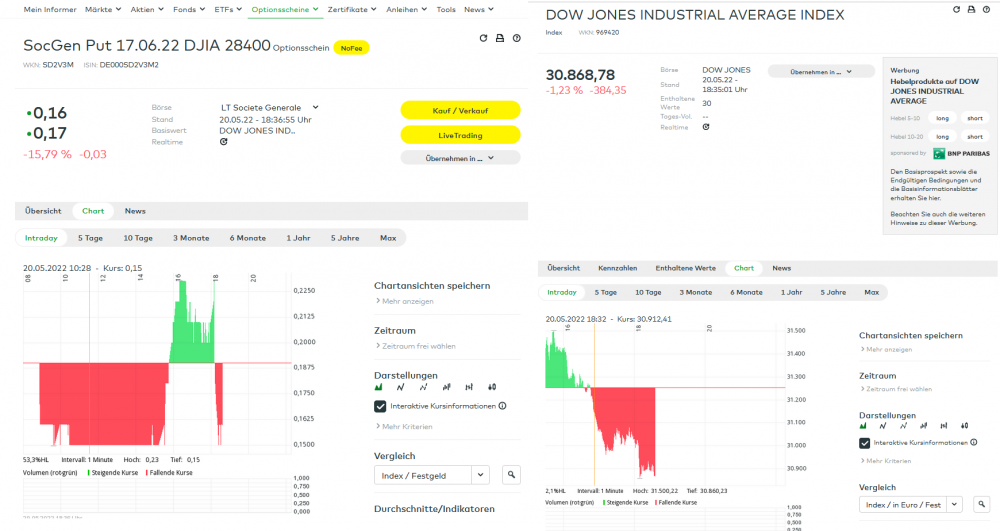The height and width of the screenshot is (531, 1000).
Task: Click search icon beside Index / Festgeld
Action: coord(511,475)
